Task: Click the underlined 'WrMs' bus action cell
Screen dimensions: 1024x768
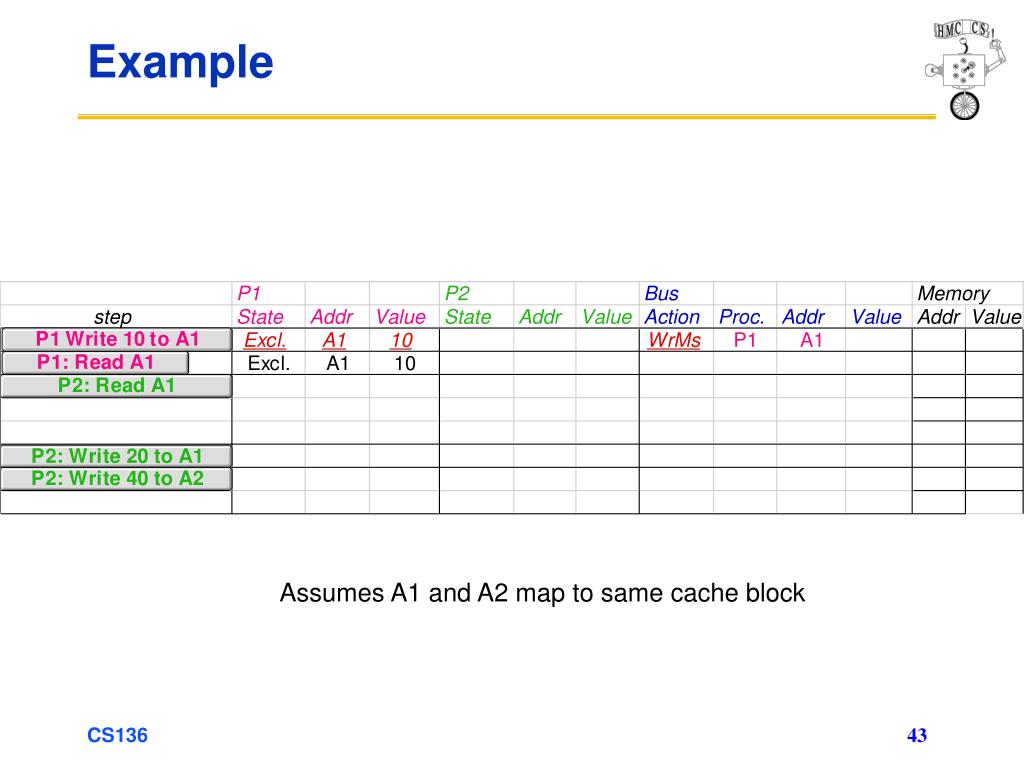Action: click(x=675, y=340)
